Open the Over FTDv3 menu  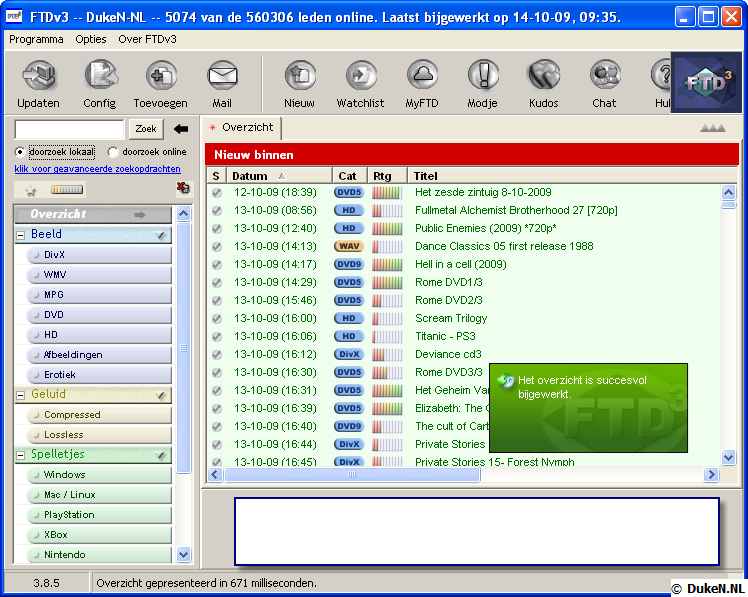147,39
